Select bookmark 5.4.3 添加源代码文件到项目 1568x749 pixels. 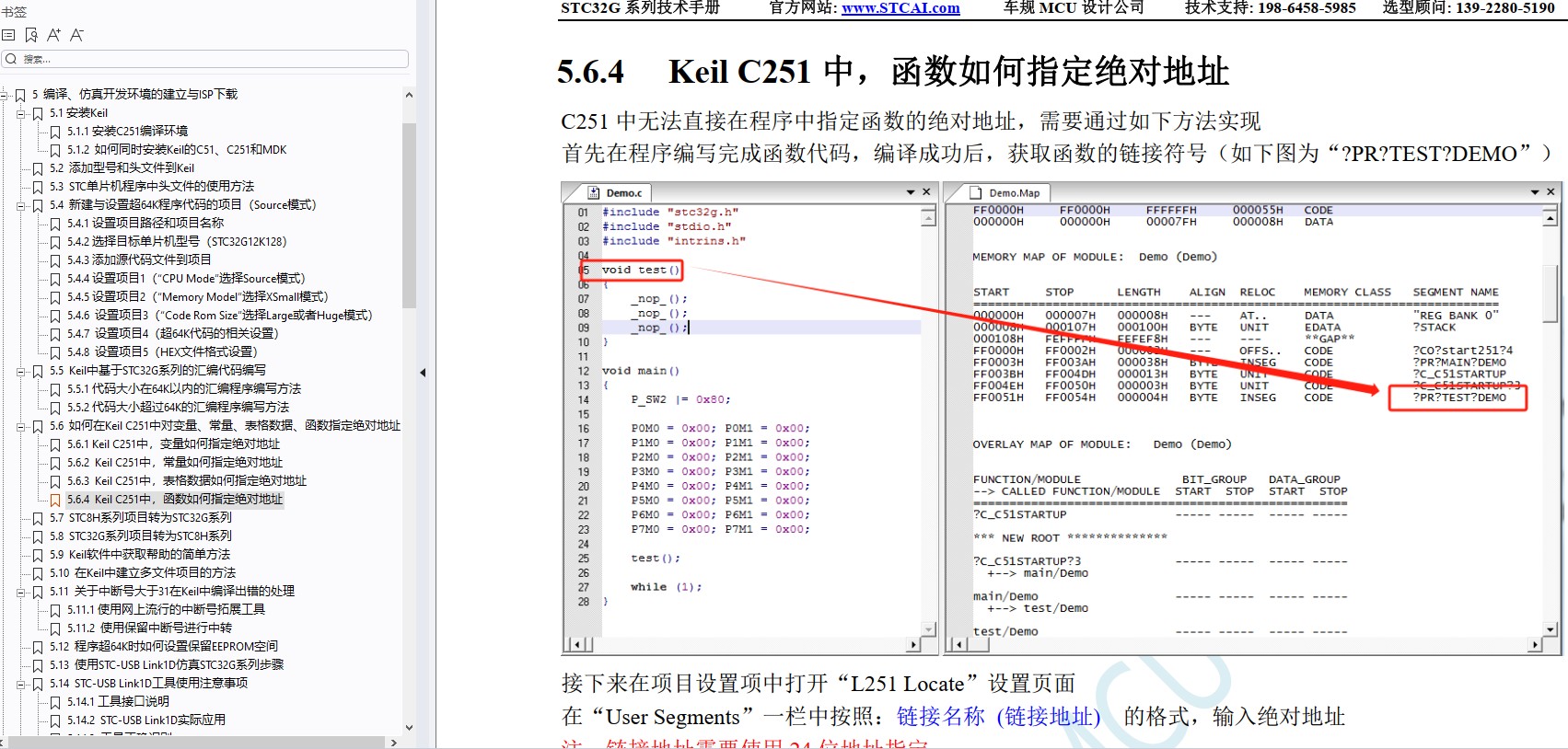pos(139,260)
